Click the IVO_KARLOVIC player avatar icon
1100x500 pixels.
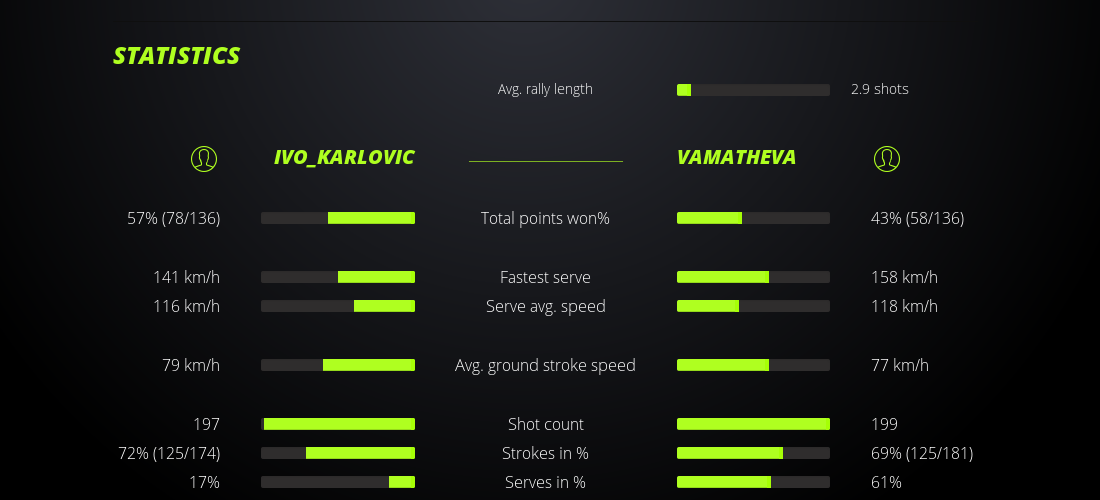[x=204, y=158]
